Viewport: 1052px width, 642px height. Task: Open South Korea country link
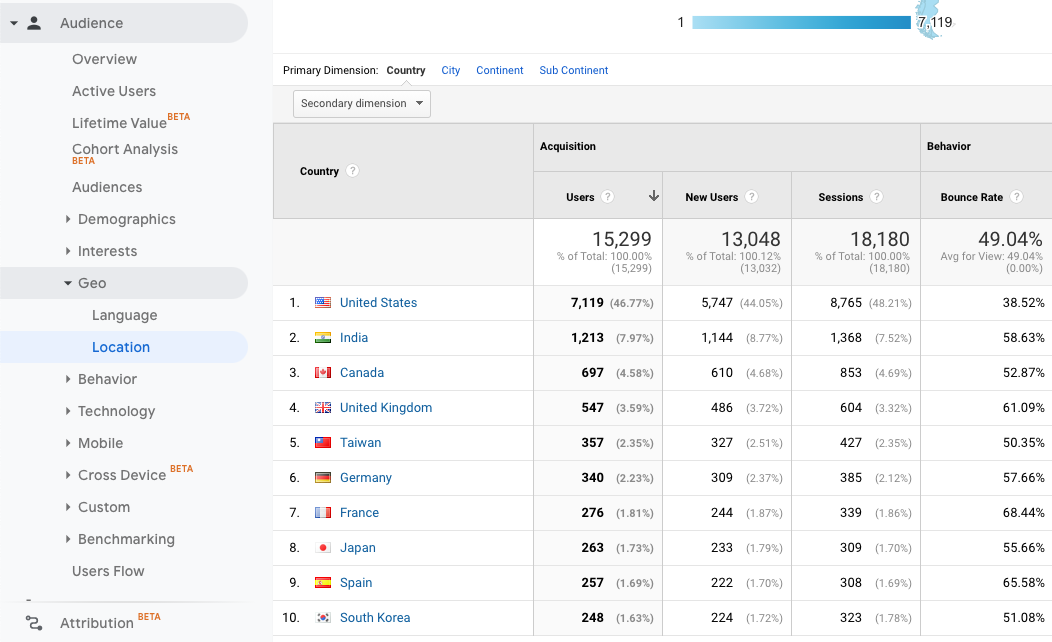click(375, 617)
